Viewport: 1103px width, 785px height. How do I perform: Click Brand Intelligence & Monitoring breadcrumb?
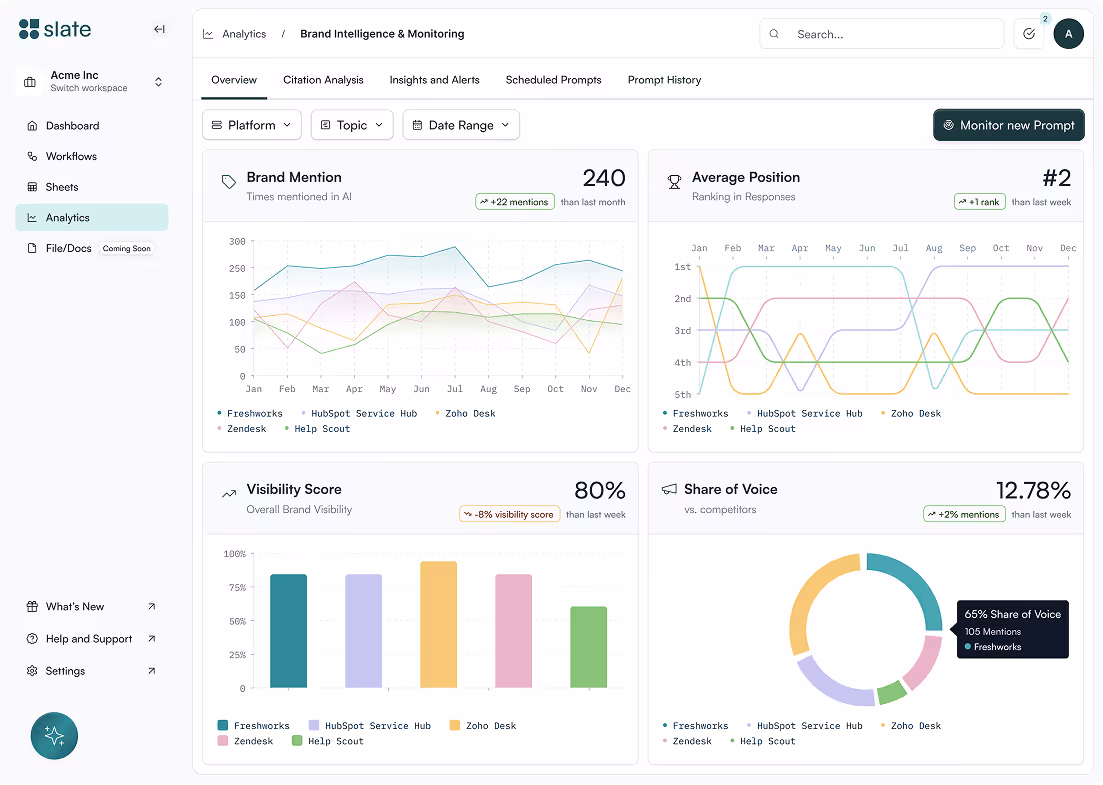(382, 34)
